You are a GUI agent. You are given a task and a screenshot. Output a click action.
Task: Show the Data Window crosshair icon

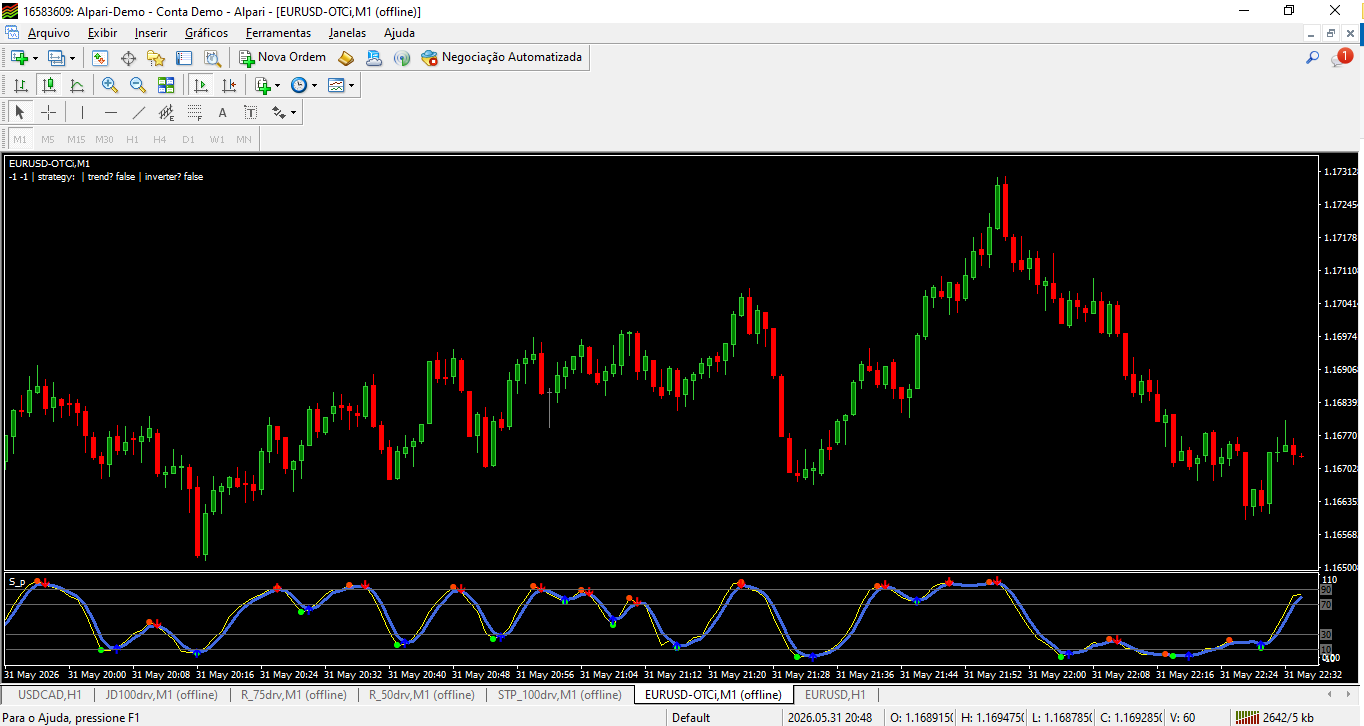[x=128, y=58]
